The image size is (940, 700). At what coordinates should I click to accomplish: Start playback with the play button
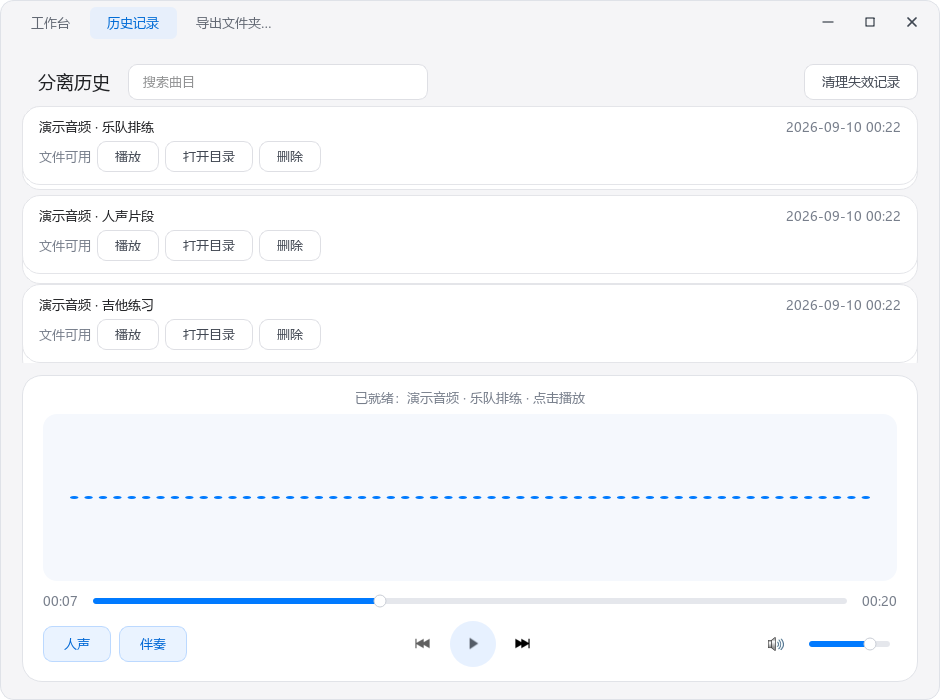[x=473, y=644]
